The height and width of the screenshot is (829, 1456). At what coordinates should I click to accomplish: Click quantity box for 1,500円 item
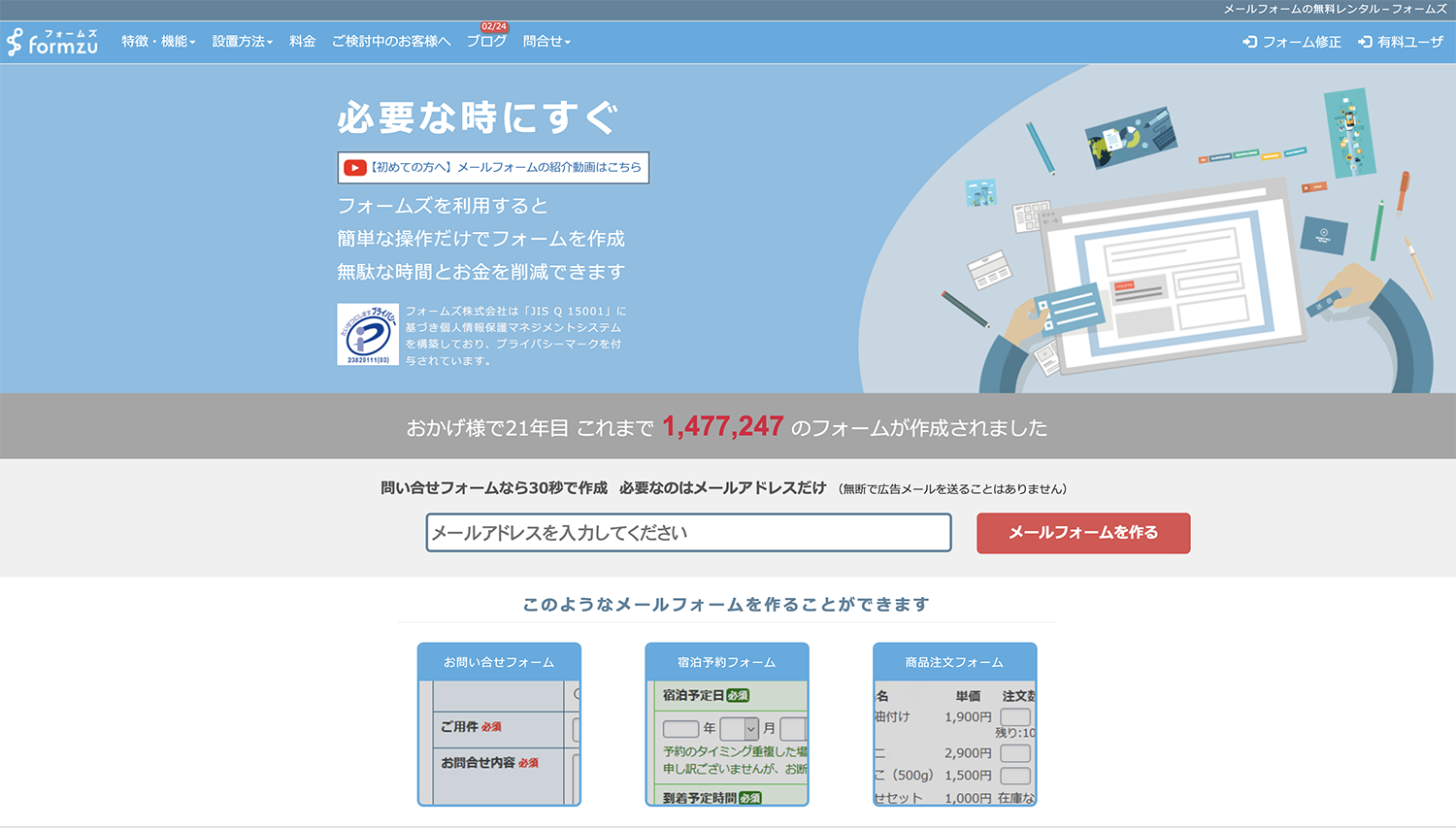[1015, 776]
